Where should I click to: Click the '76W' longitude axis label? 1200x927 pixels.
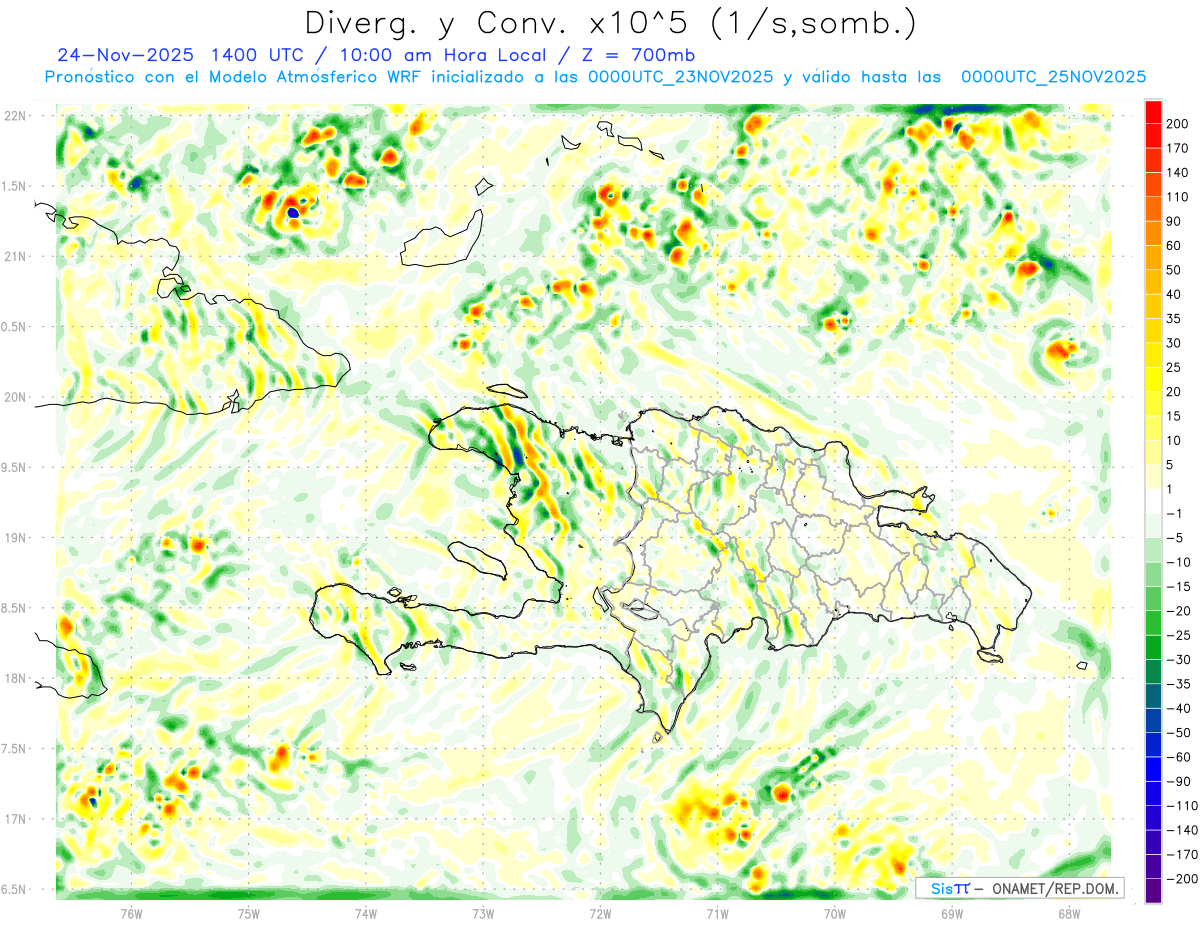(x=131, y=914)
